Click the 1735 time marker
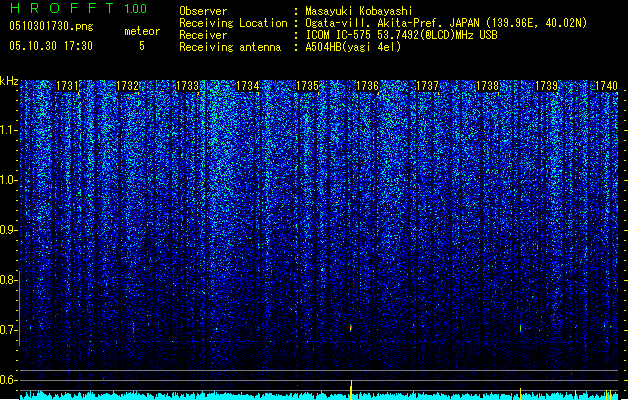The width and height of the screenshot is (629, 400). 307,86
